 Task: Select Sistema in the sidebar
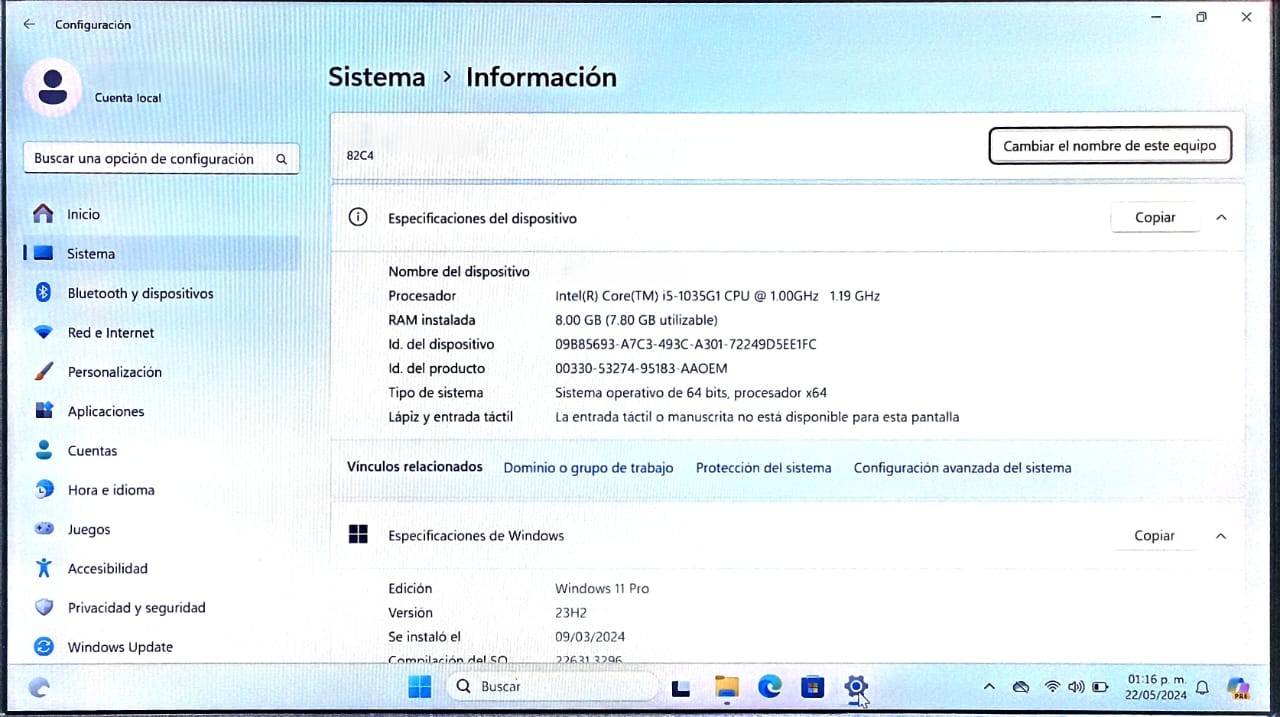click(160, 254)
